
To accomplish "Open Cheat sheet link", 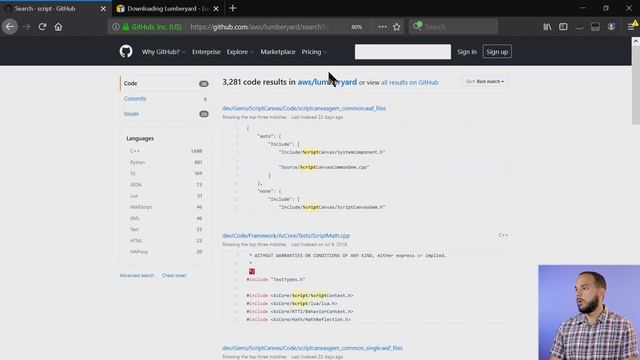I will (174, 276).
